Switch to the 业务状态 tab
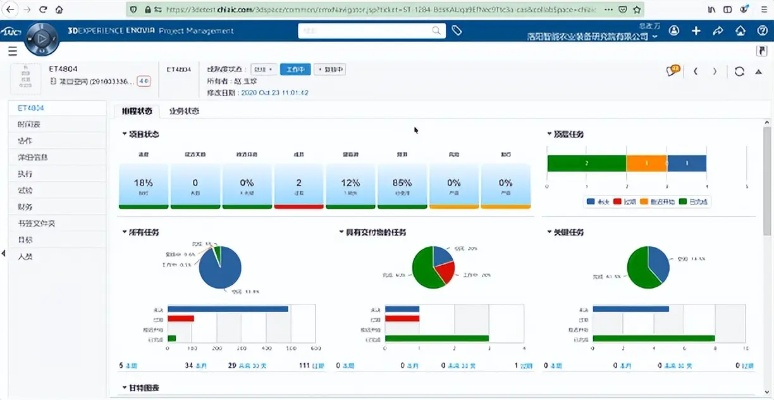Screen dimensions: 774x400 click(x=183, y=110)
